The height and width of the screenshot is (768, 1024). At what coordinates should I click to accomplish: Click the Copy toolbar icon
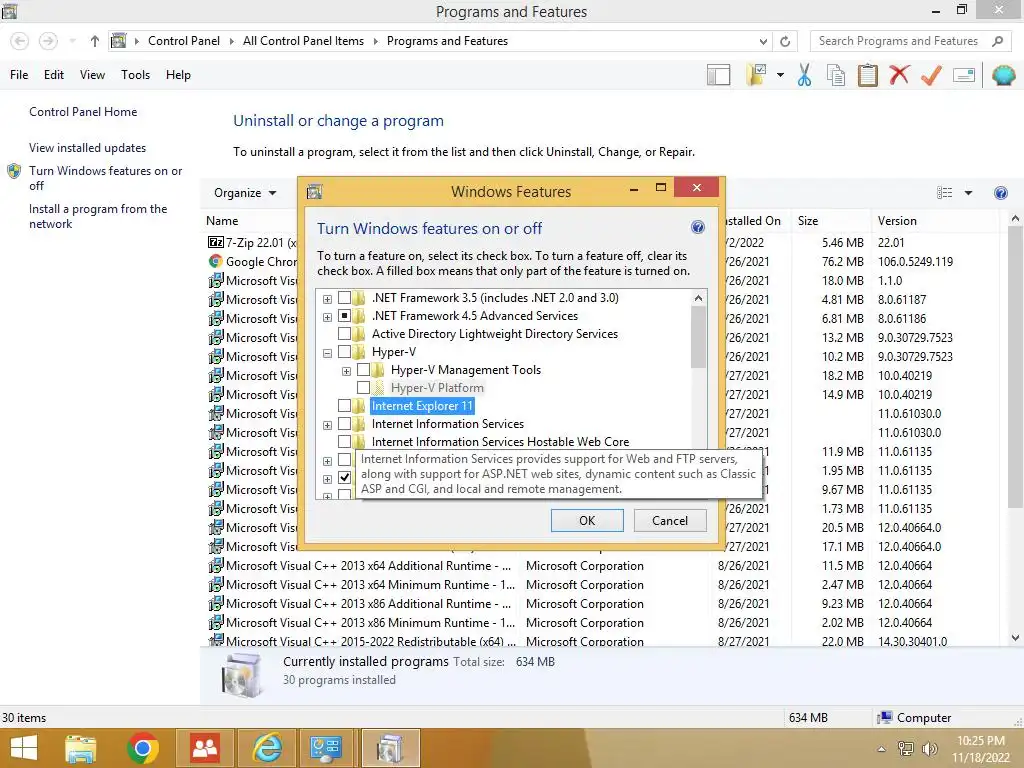pyautogui.click(x=836, y=75)
